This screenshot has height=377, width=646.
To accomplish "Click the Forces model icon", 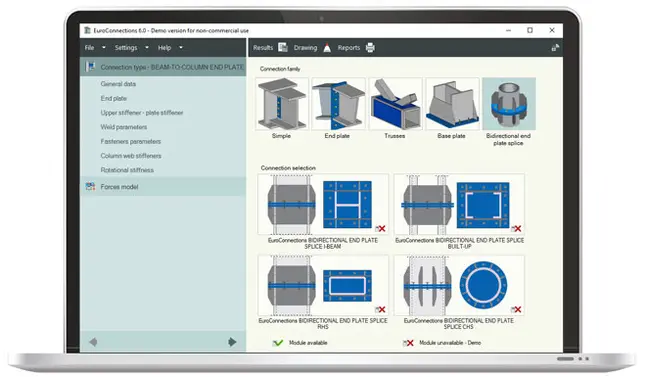I will (x=90, y=187).
